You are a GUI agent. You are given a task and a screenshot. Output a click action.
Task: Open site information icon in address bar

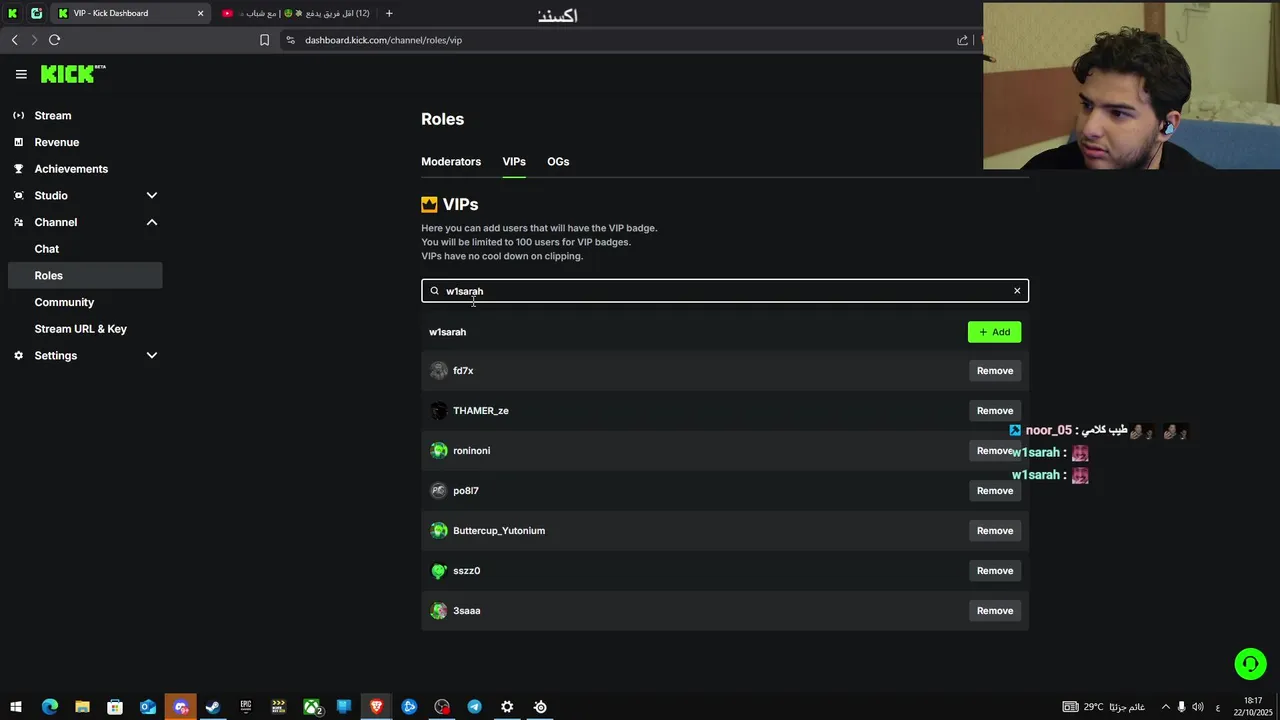coord(290,40)
